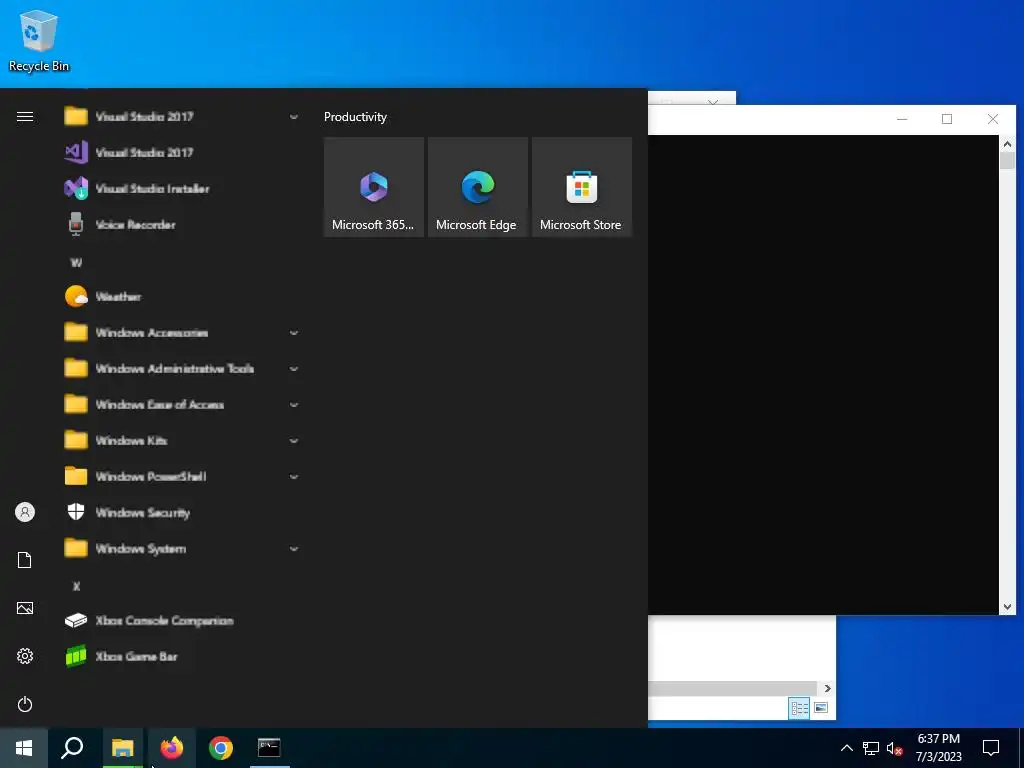Launch Visual Studio Installer from the app list

(x=182, y=188)
